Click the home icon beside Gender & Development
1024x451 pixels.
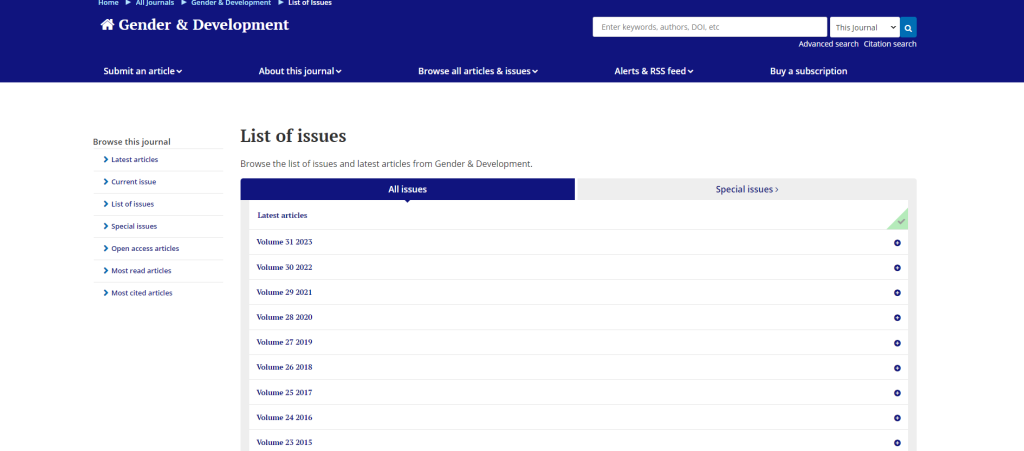click(108, 25)
